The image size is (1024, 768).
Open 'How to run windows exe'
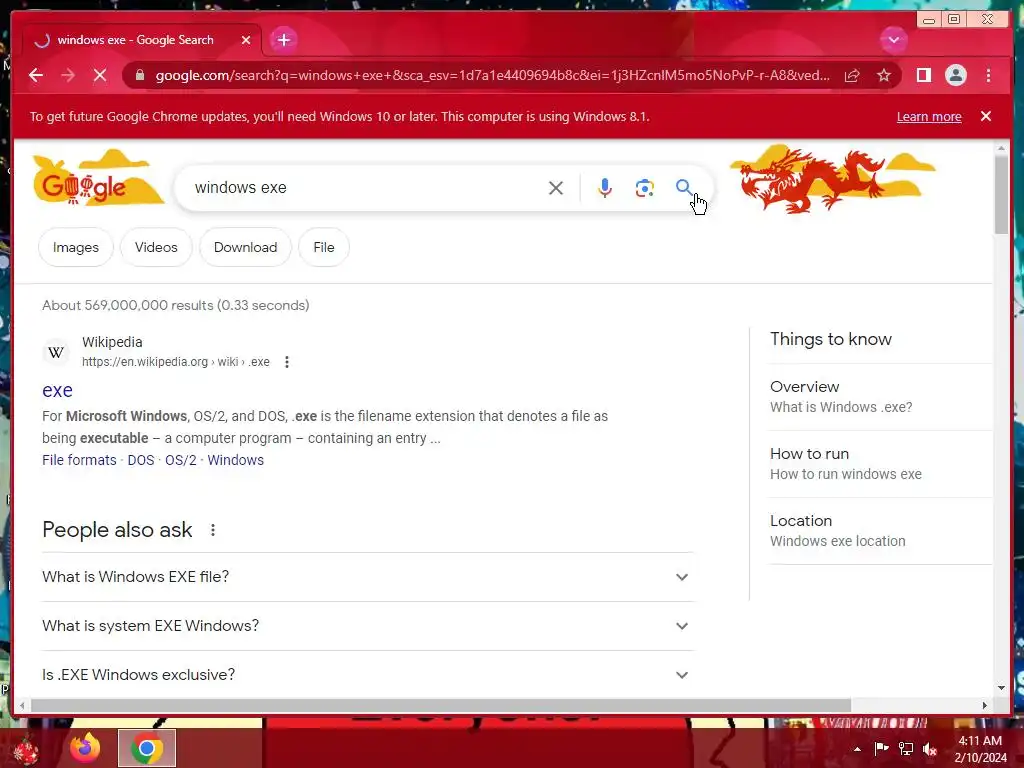[880, 464]
